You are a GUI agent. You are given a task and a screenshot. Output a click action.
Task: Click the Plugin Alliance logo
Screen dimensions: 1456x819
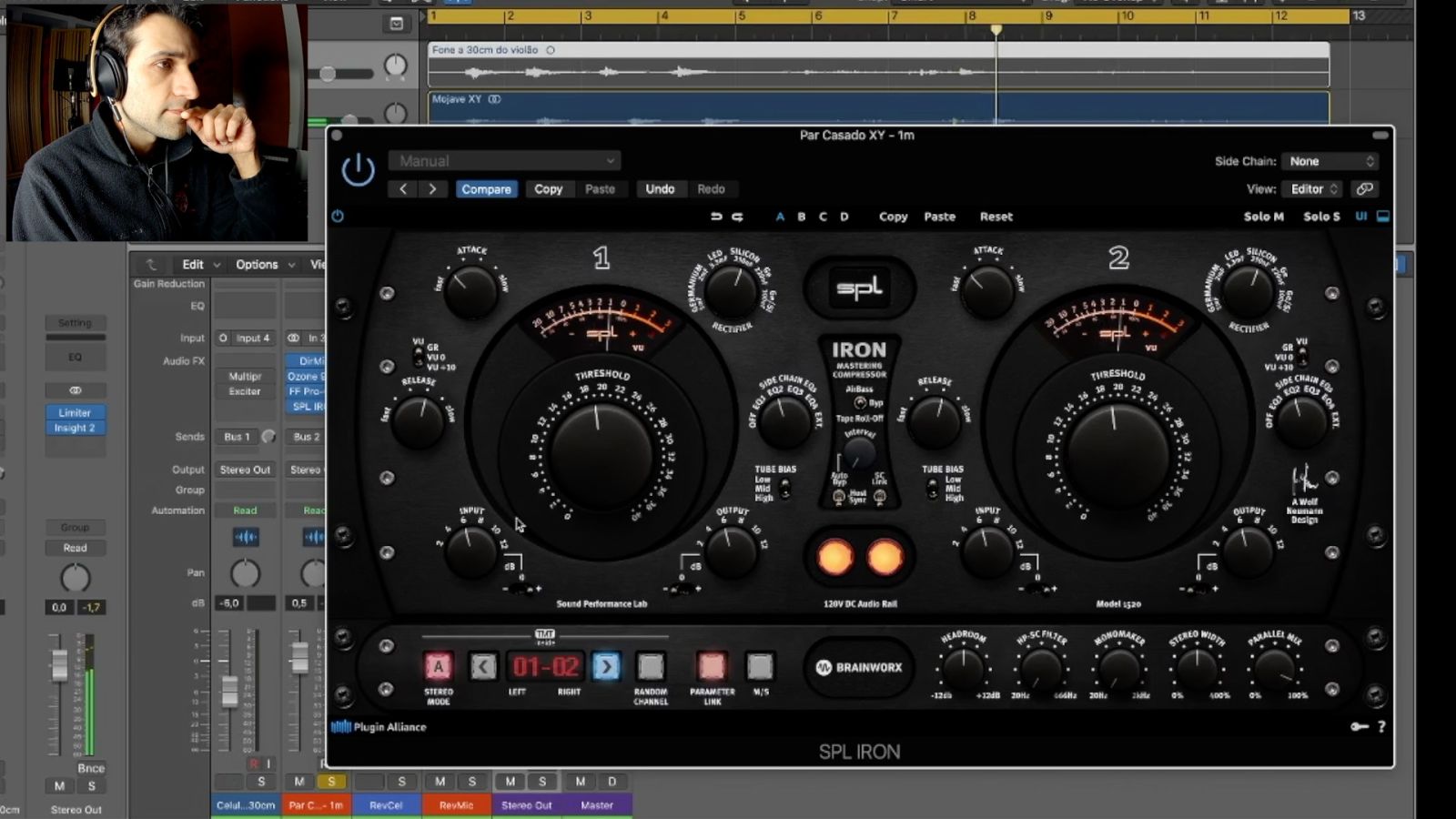[x=379, y=727]
